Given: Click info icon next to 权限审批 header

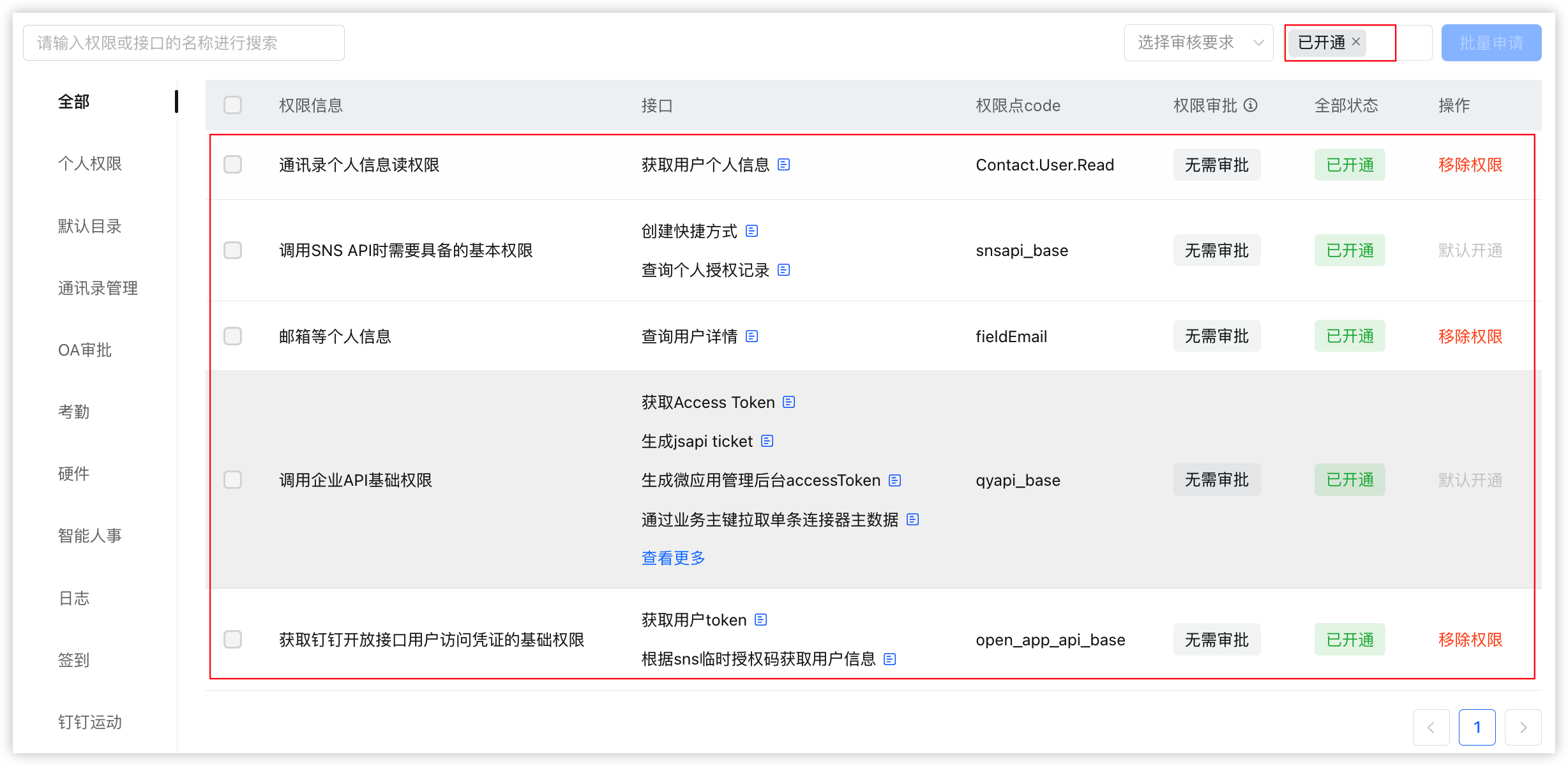Looking at the screenshot, I should (1251, 105).
